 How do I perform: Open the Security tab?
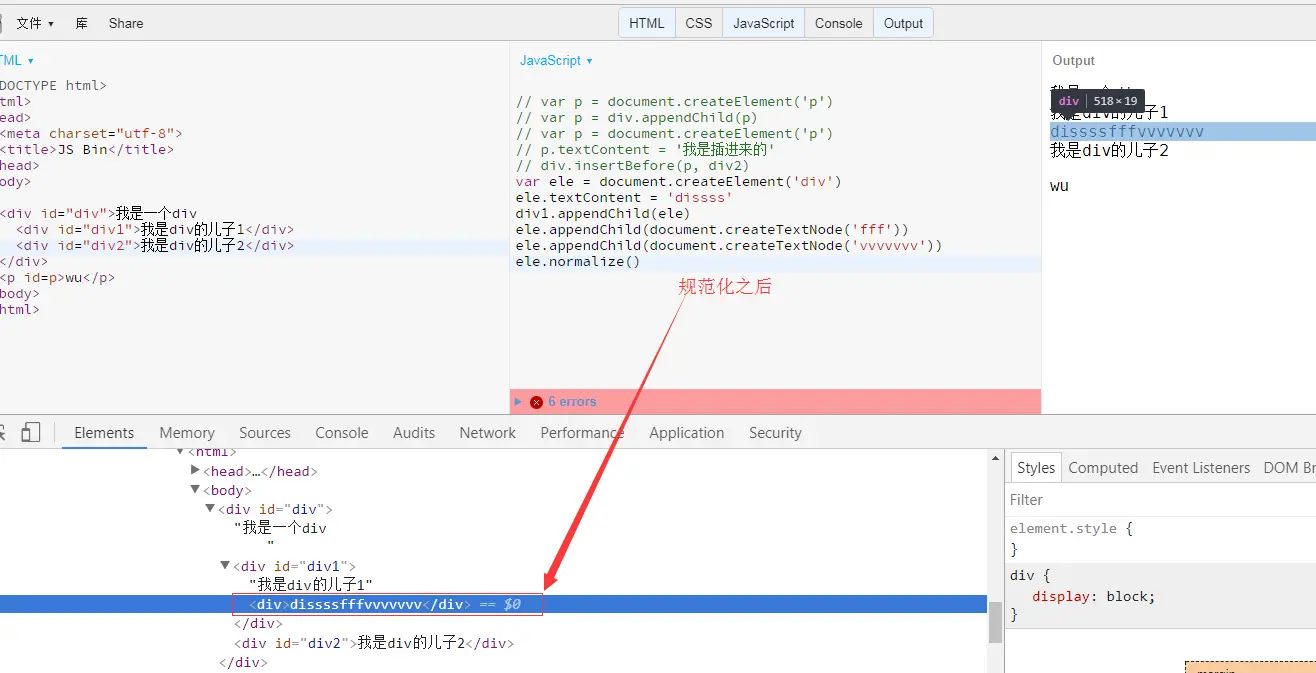coord(775,433)
